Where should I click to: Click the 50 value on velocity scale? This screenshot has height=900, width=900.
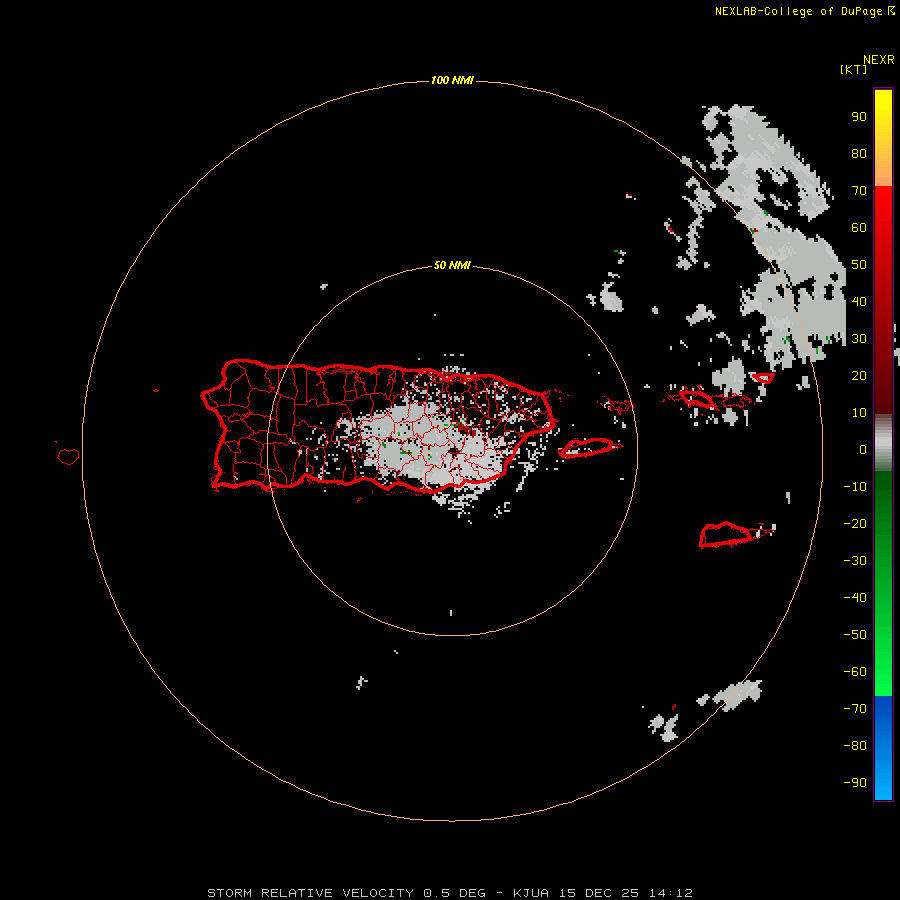(x=859, y=265)
